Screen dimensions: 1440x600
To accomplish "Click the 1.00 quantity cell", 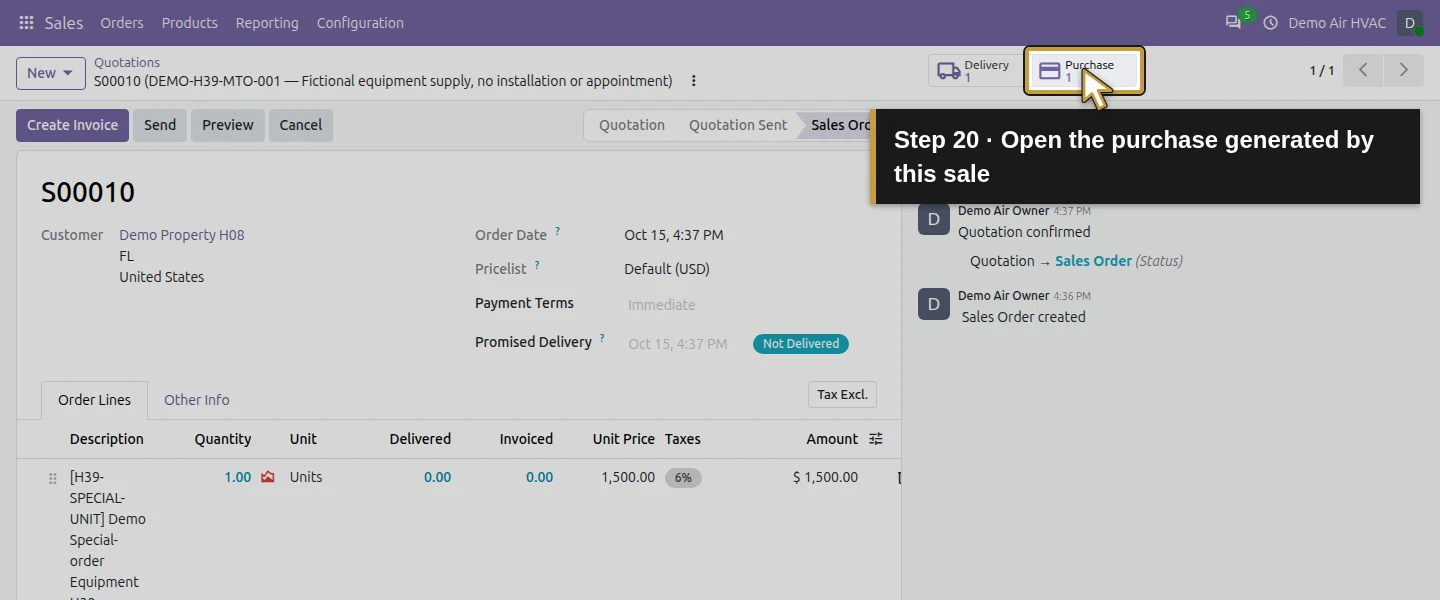I will [238, 477].
